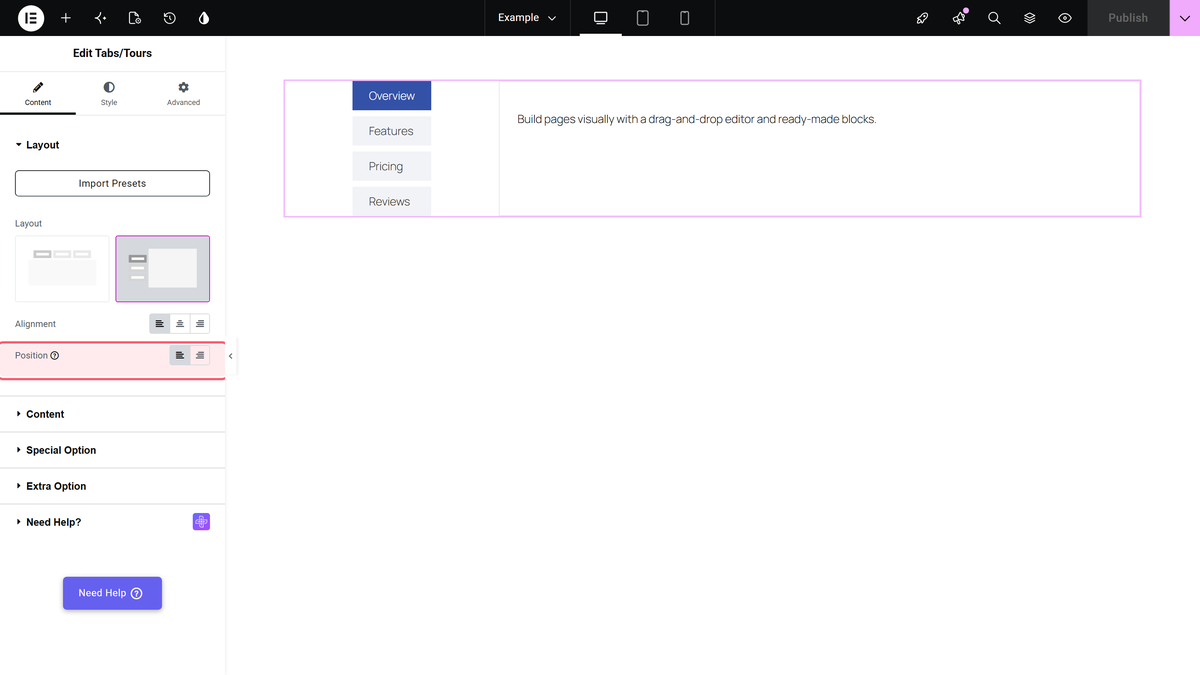The height and width of the screenshot is (675, 1200).
Task: Open What's New megaphone notifications
Action: (x=959, y=18)
